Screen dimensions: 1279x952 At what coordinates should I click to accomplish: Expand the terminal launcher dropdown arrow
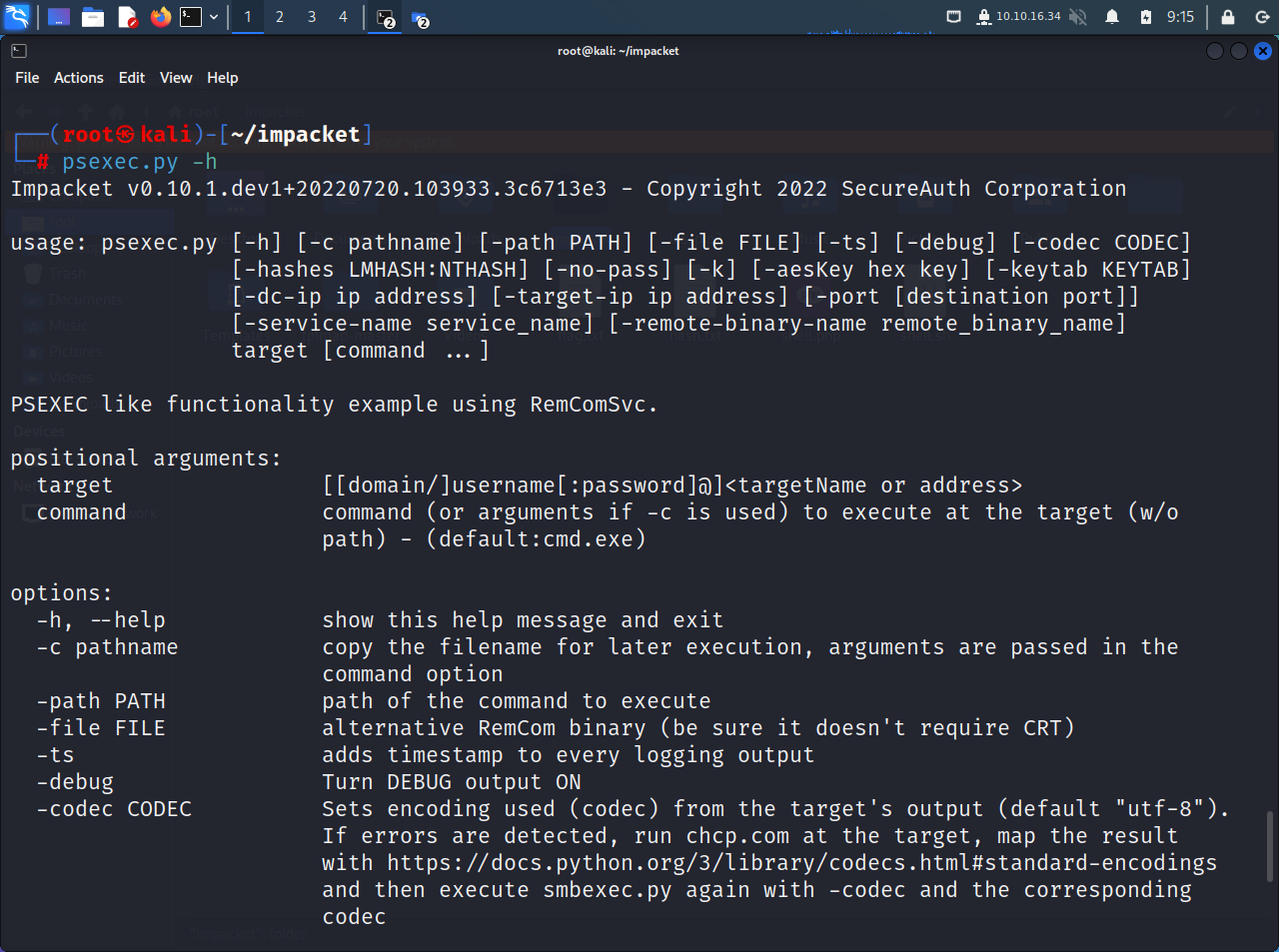(213, 17)
